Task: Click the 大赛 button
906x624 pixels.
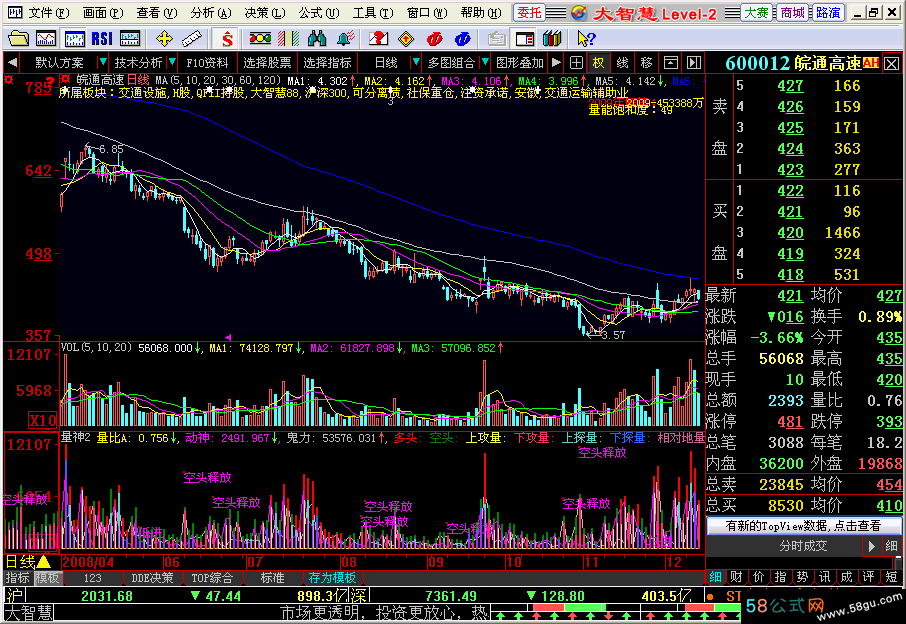Action: [x=756, y=13]
